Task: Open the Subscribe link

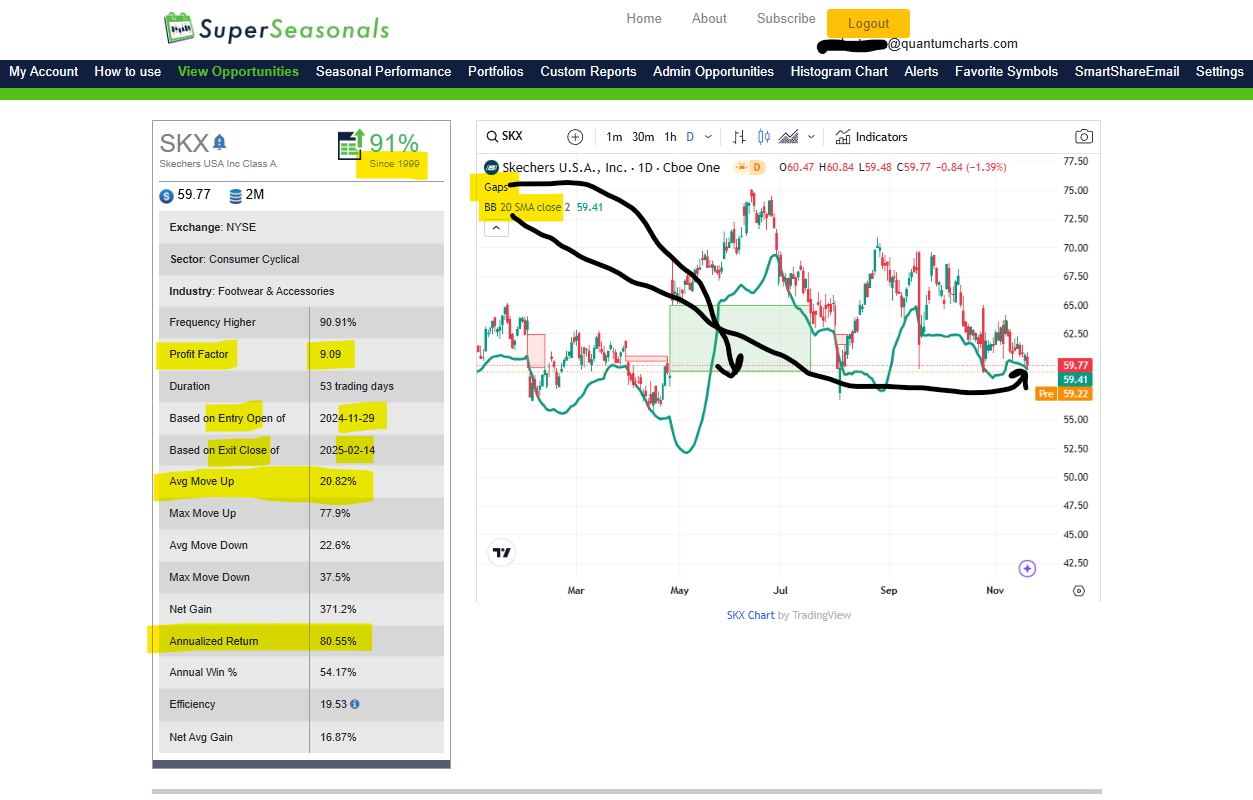Action: pos(786,19)
